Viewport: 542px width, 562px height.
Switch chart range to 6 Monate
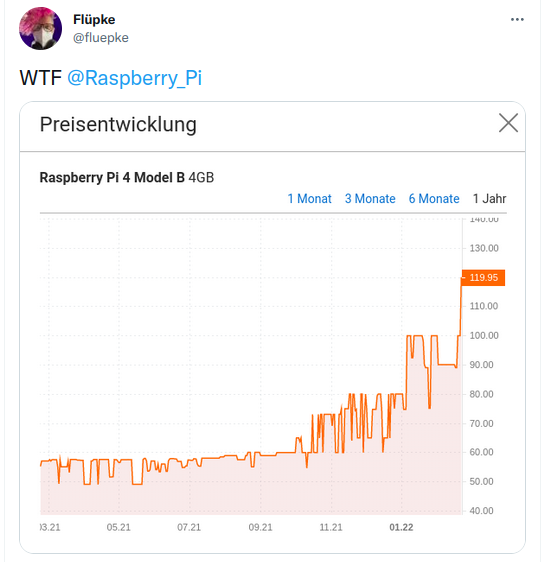tap(434, 198)
